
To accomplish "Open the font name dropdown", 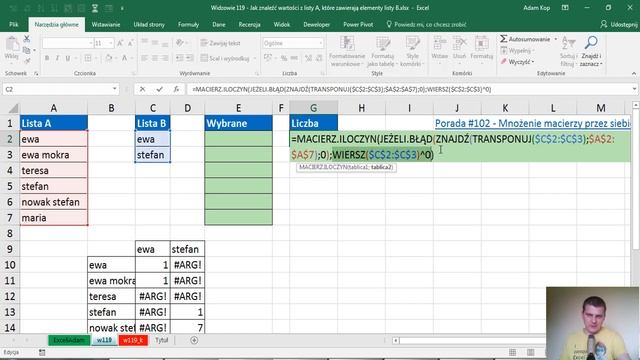I will (x=91, y=43).
